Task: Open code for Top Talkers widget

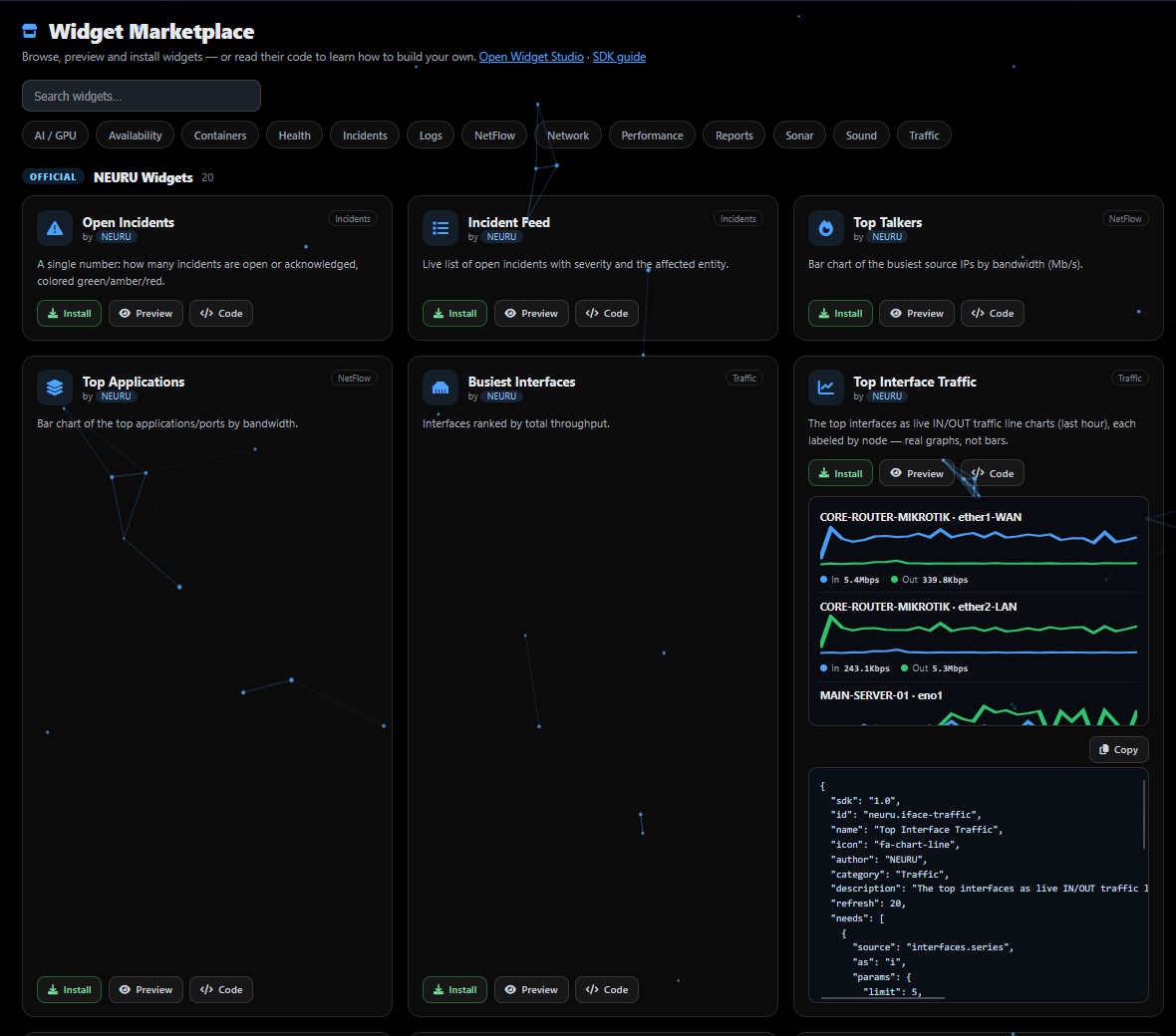Action: point(993,314)
